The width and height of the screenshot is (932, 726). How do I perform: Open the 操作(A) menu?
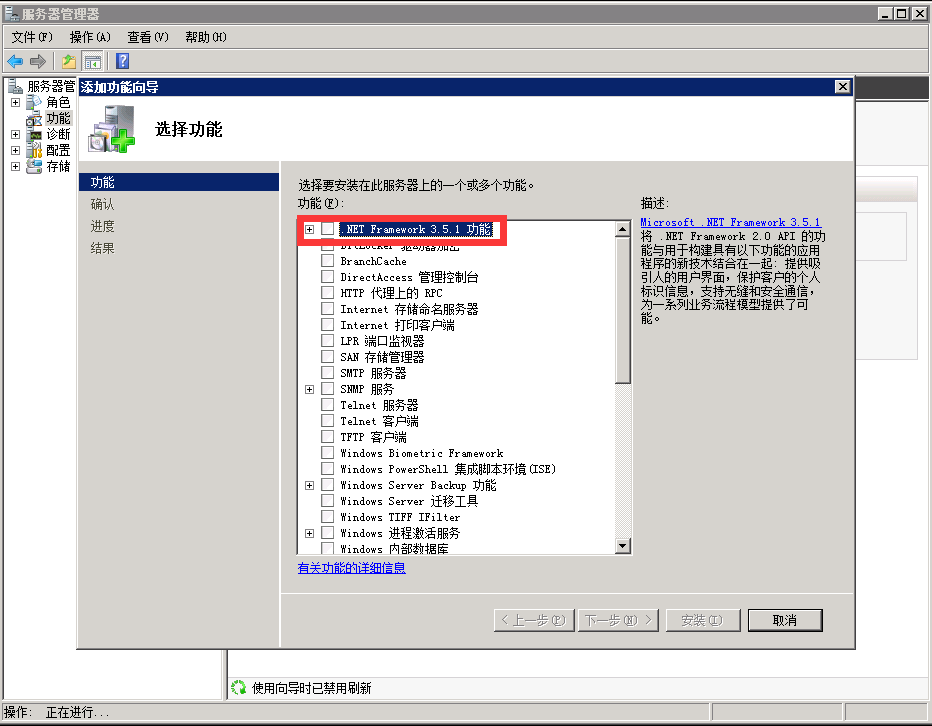pos(90,37)
